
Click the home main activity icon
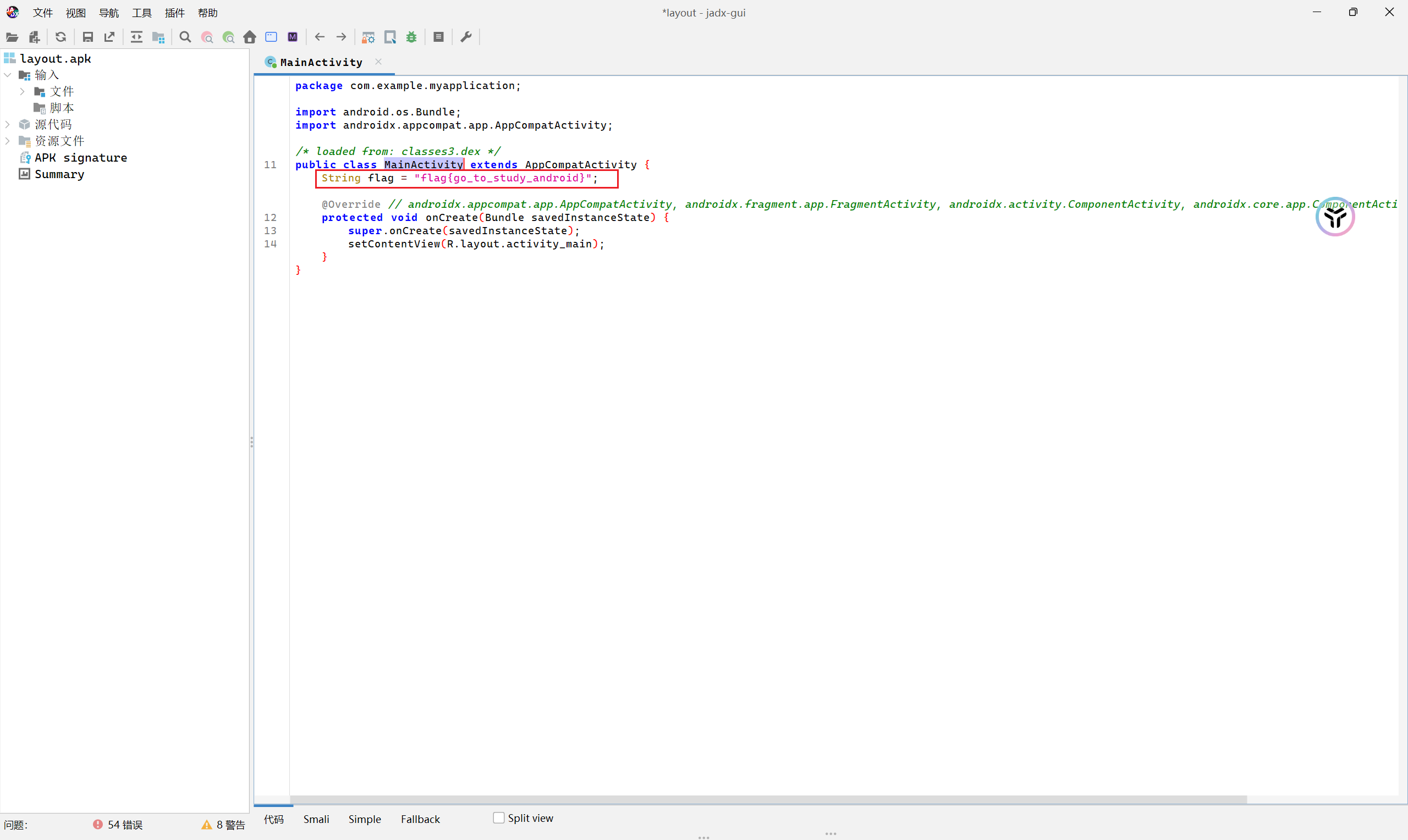pos(250,37)
